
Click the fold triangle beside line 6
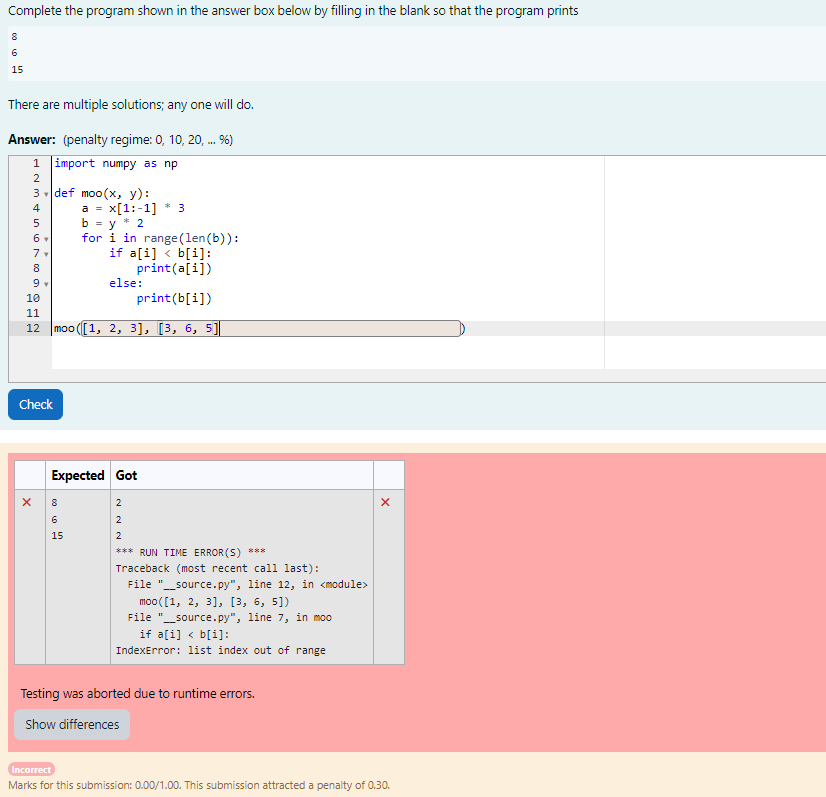45,238
